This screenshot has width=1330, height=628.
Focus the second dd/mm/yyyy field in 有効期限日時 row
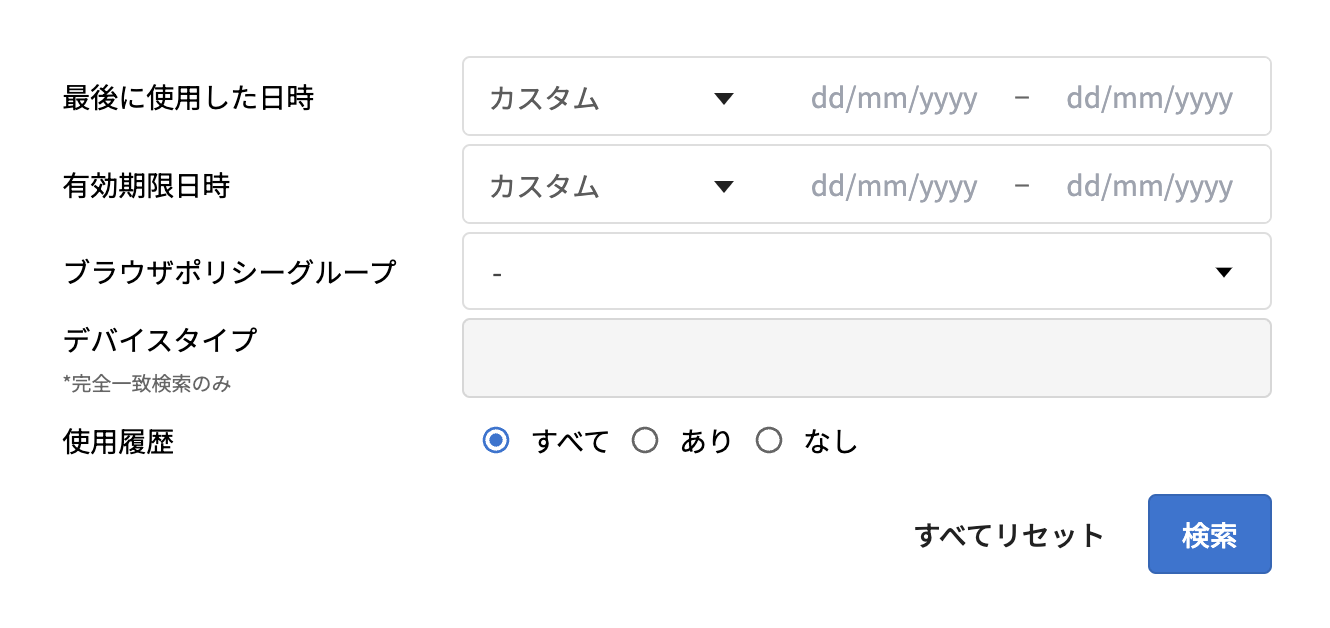click(x=1149, y=185)
